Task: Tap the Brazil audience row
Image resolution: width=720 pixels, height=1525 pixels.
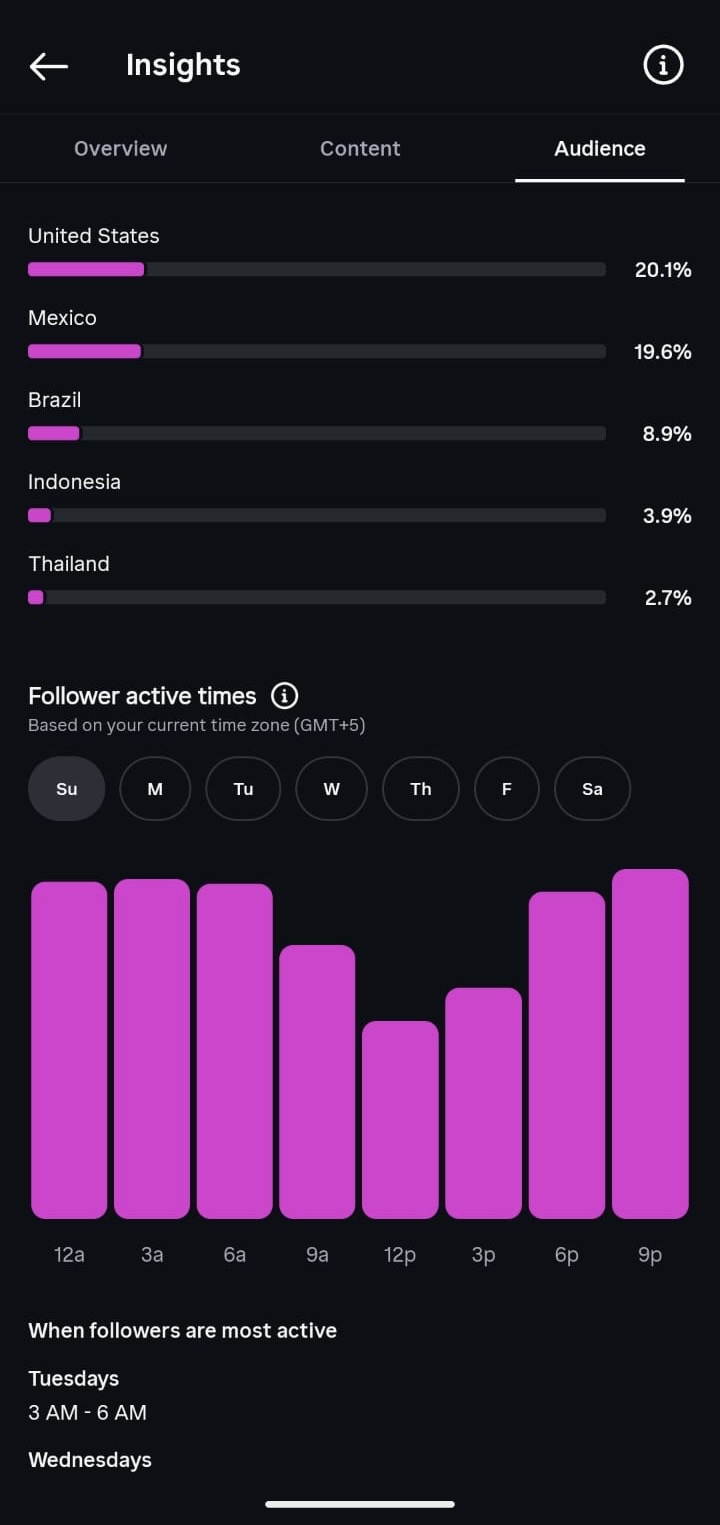Action: click(x=360, y=416)
